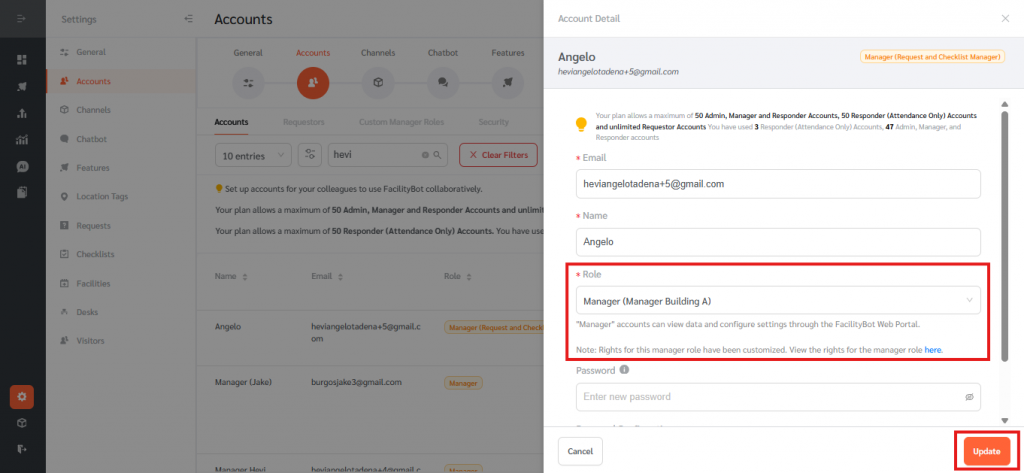The image size is (1024, 473).
Task: Click the info icon next to Password
Action: point(624,369)
